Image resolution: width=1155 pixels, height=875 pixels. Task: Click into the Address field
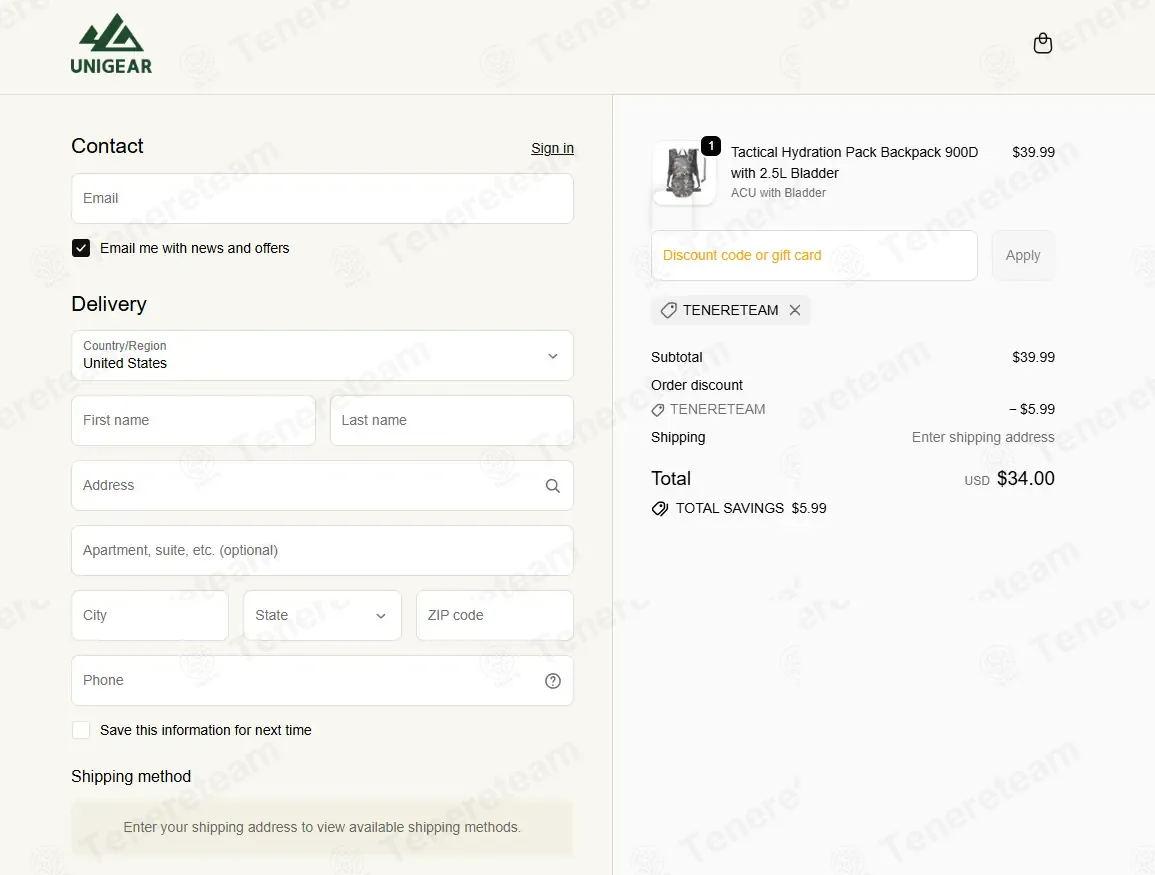(x=322, y=485)
